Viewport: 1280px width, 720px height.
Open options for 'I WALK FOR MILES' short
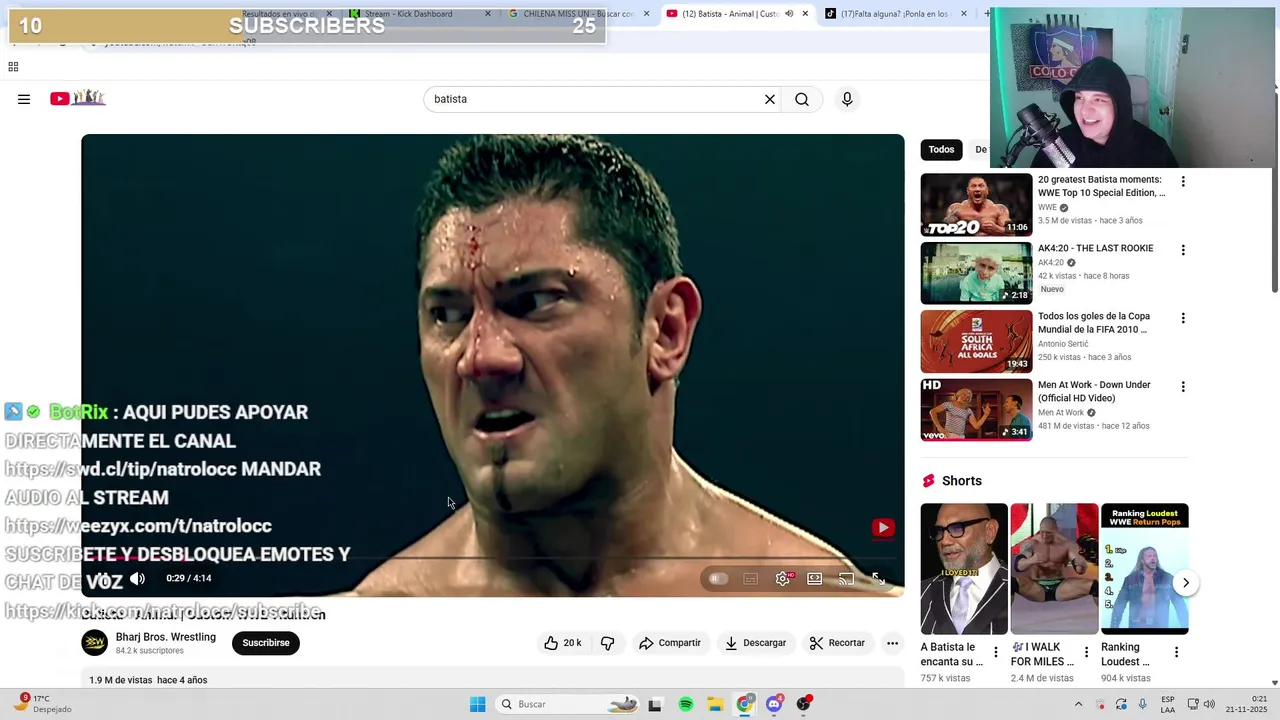1086,652
